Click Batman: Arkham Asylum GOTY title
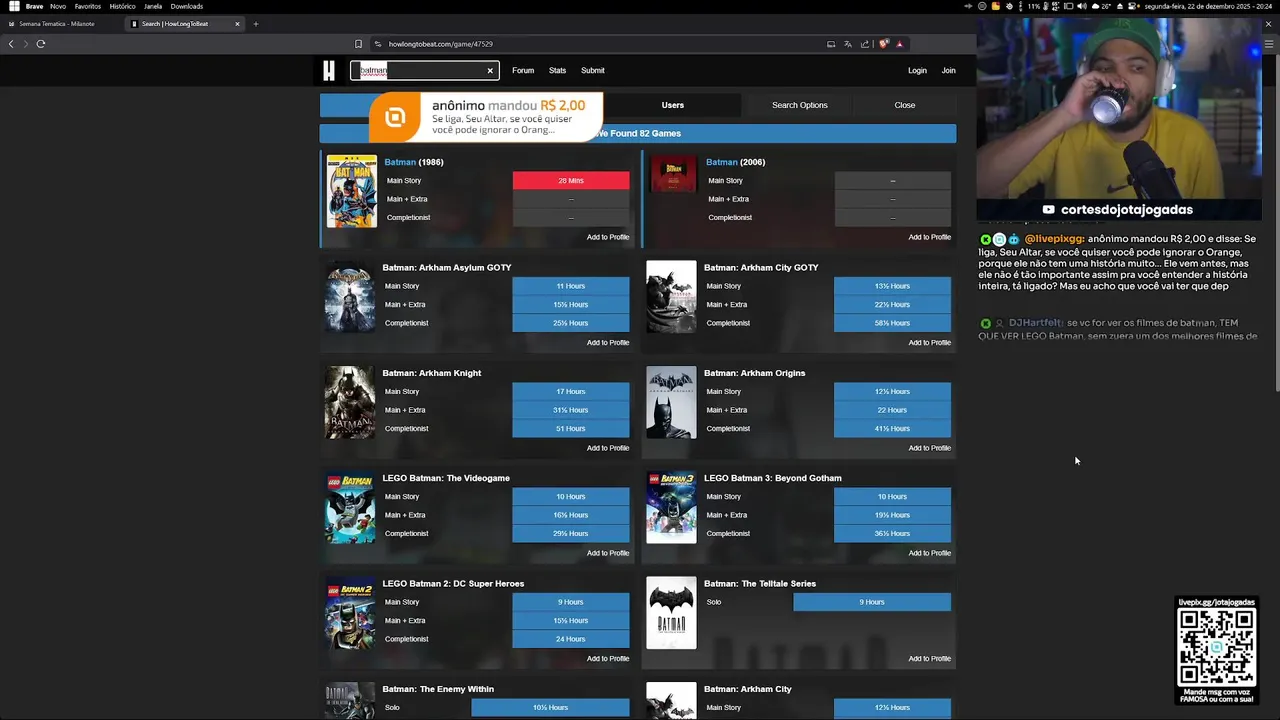1280x720 pixels. tap(446, 268)
